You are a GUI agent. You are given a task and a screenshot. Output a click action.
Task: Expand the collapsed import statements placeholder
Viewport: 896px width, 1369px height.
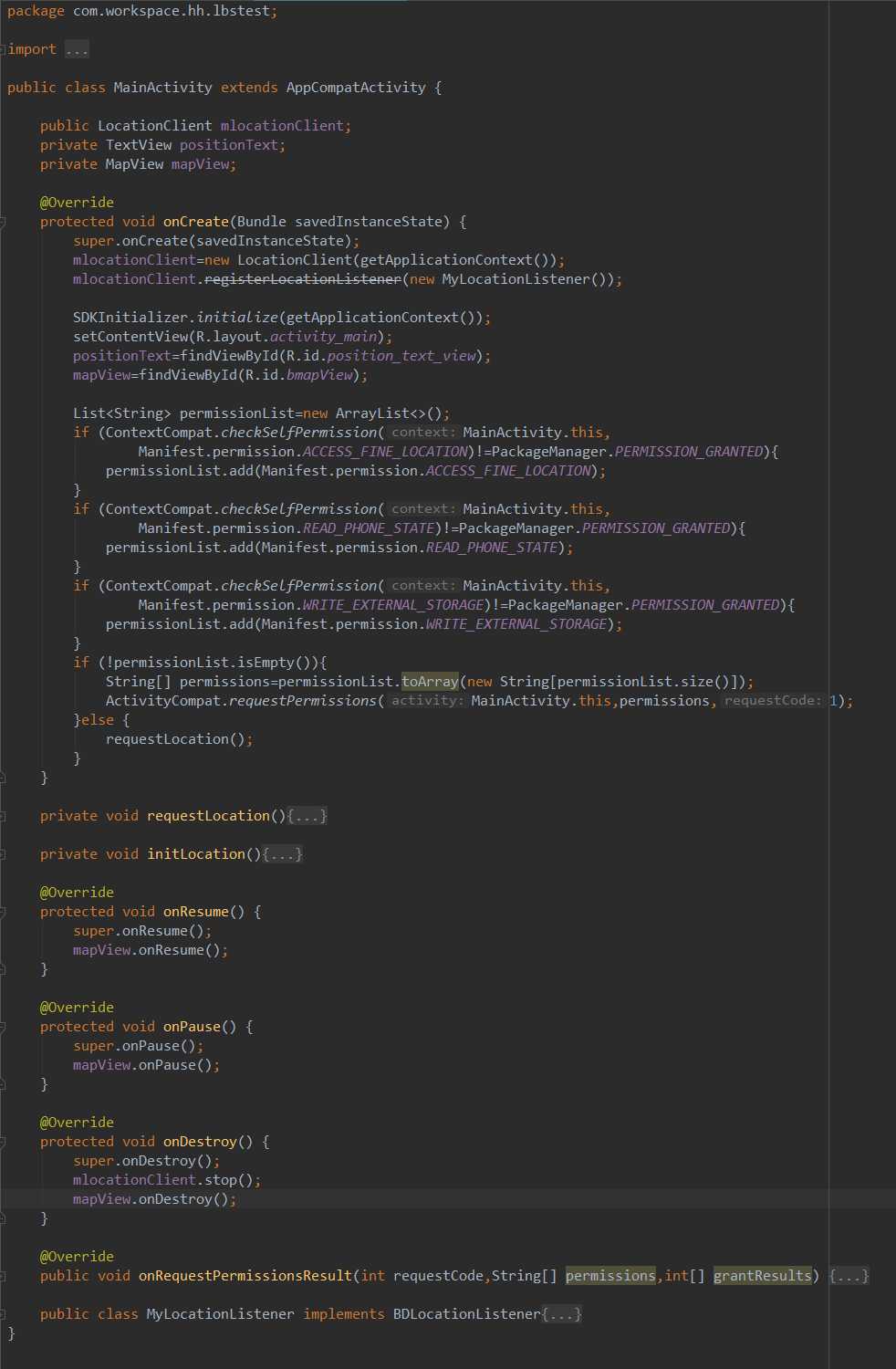click(77, 49)
